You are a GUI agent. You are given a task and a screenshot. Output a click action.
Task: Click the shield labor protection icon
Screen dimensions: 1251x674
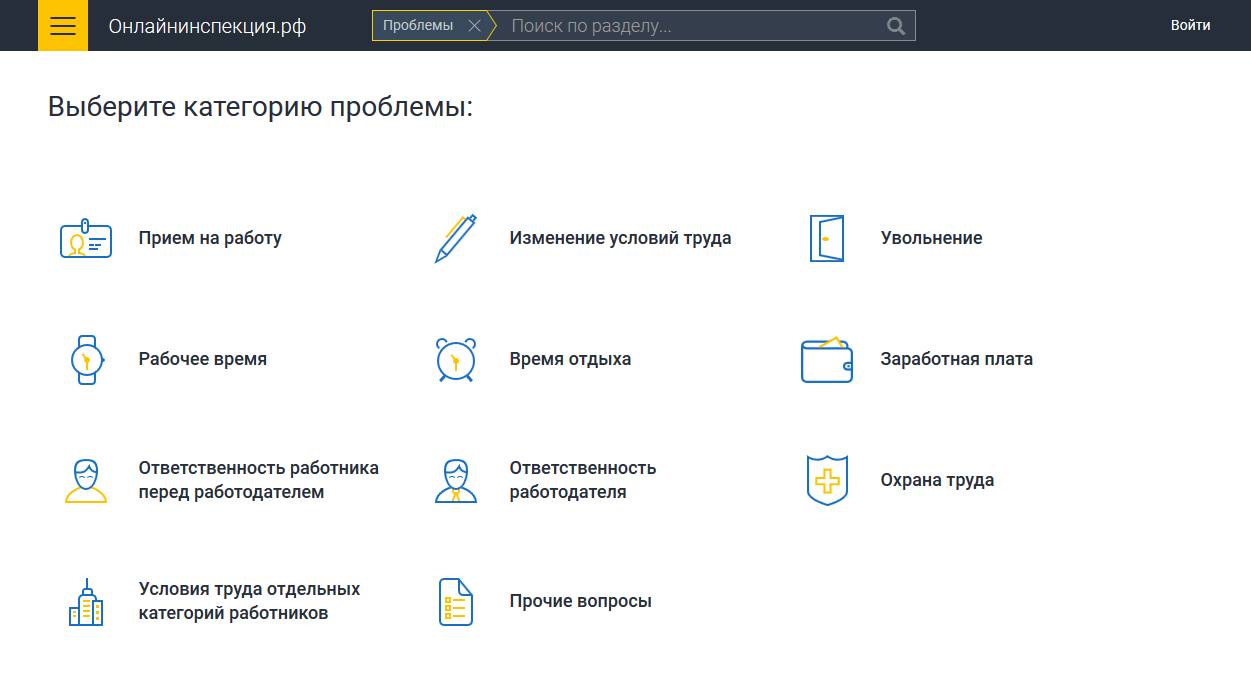coord(827,481)
